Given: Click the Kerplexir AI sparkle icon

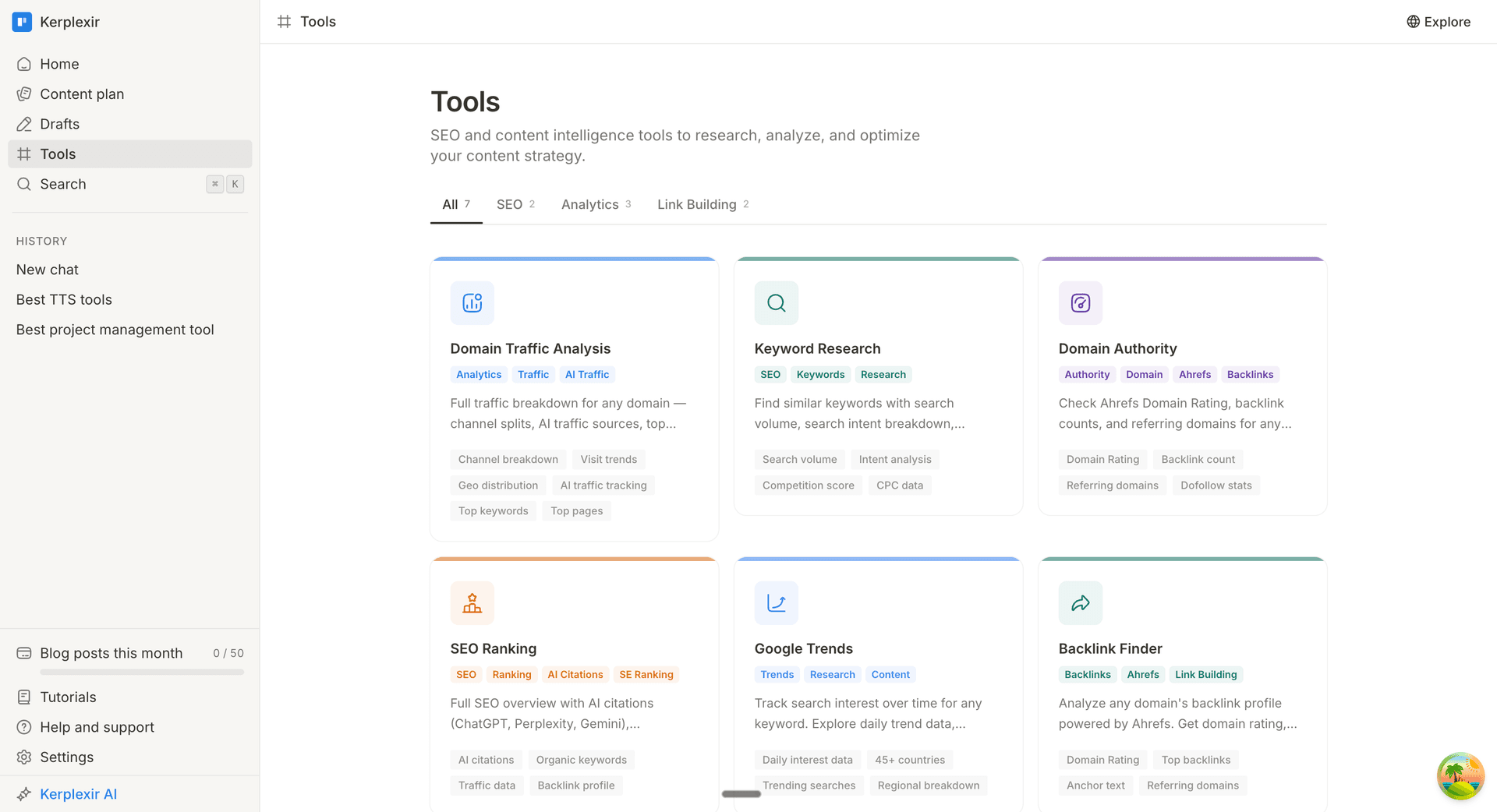Looking at the screenshot, I should click(26, 793).
